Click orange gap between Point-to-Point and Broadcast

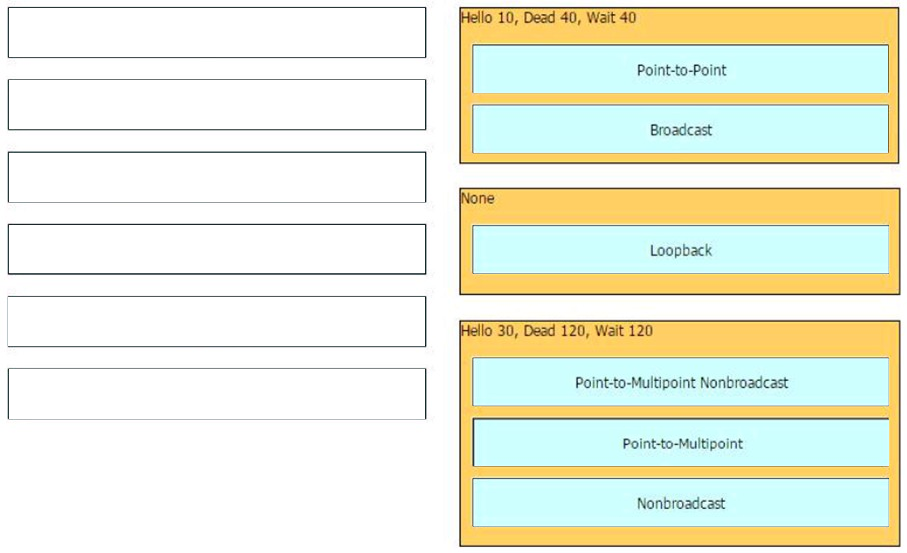click(680, 99)
